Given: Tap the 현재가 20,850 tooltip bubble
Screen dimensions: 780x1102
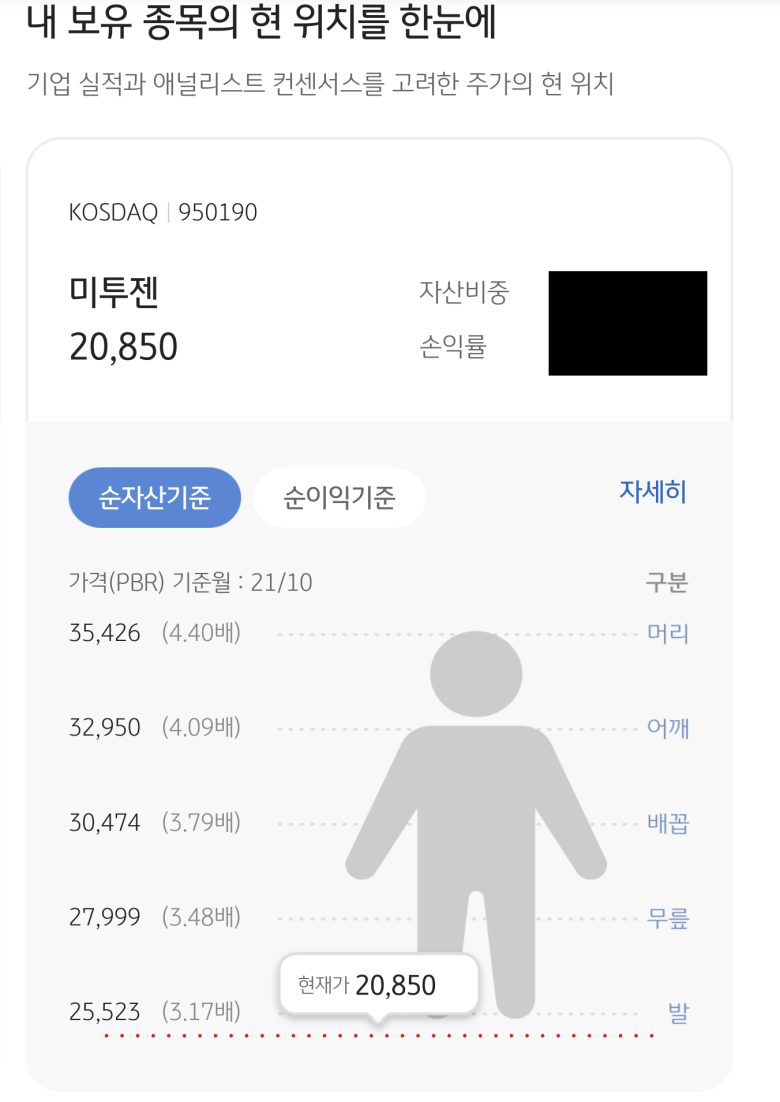Looking at the screenshot, I should [379, 985].
